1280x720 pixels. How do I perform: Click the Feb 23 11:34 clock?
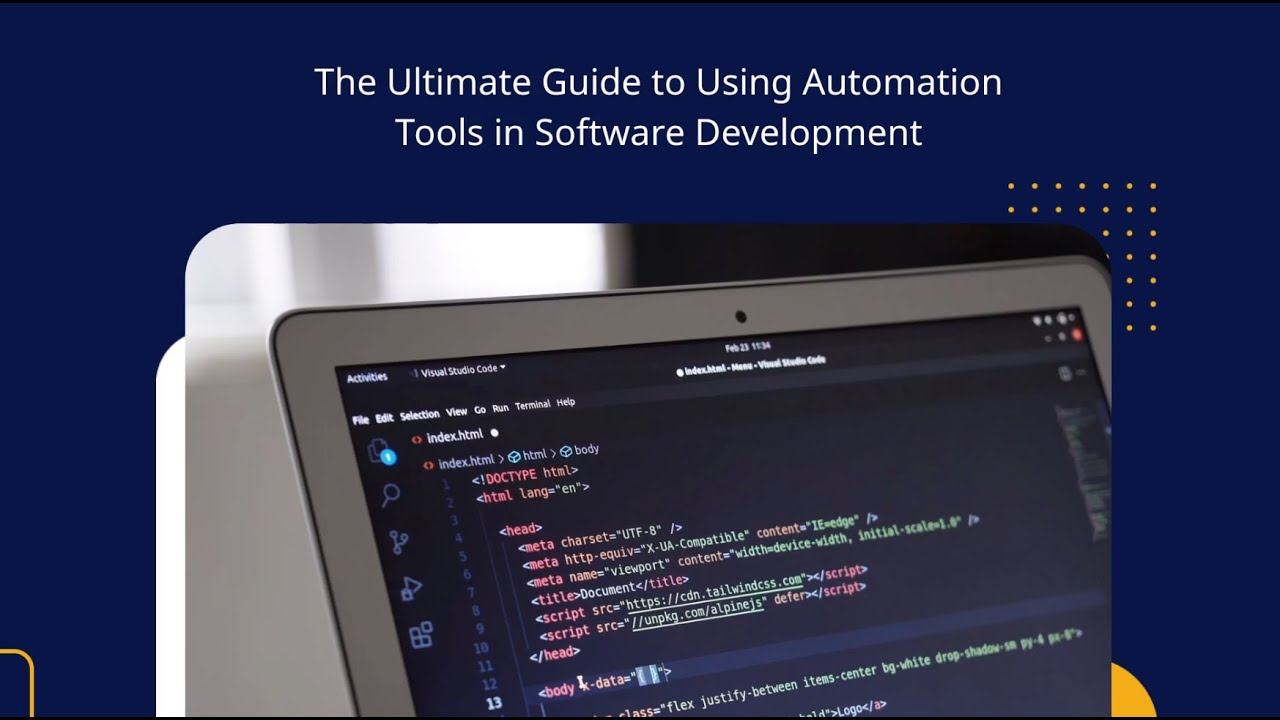coord(747,347)
